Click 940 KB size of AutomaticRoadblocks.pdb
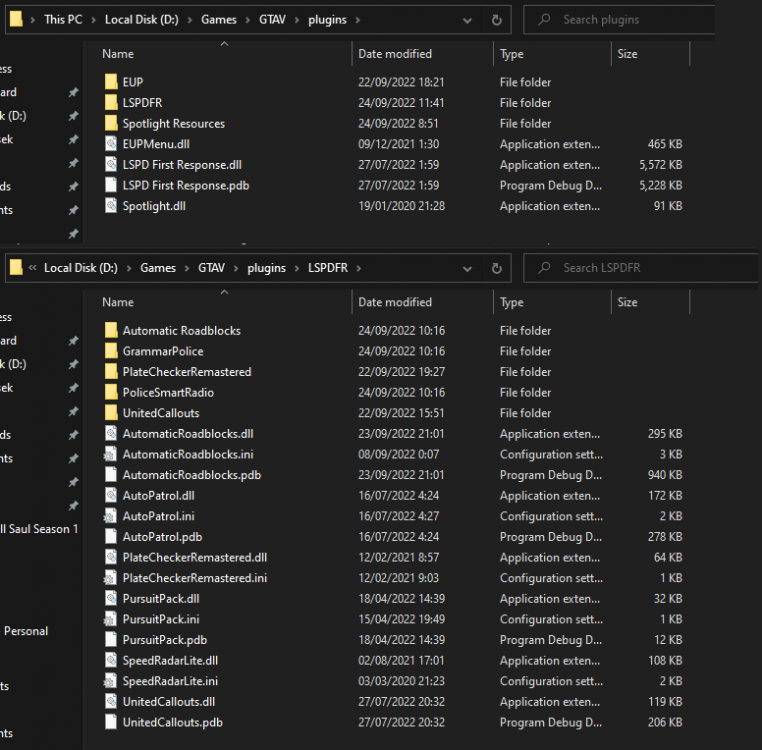The image size is (762, 750). click(665, 475)
